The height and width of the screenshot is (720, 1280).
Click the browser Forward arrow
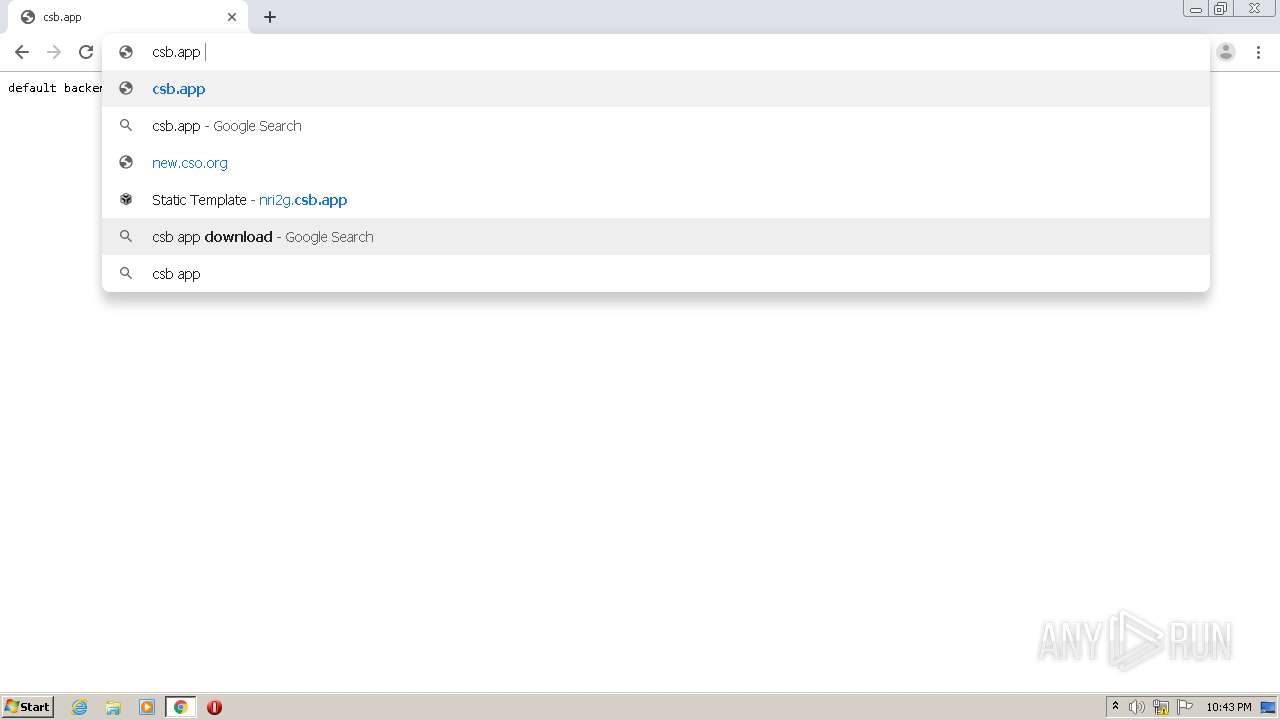pyautogui.click(x=54, y=52)
